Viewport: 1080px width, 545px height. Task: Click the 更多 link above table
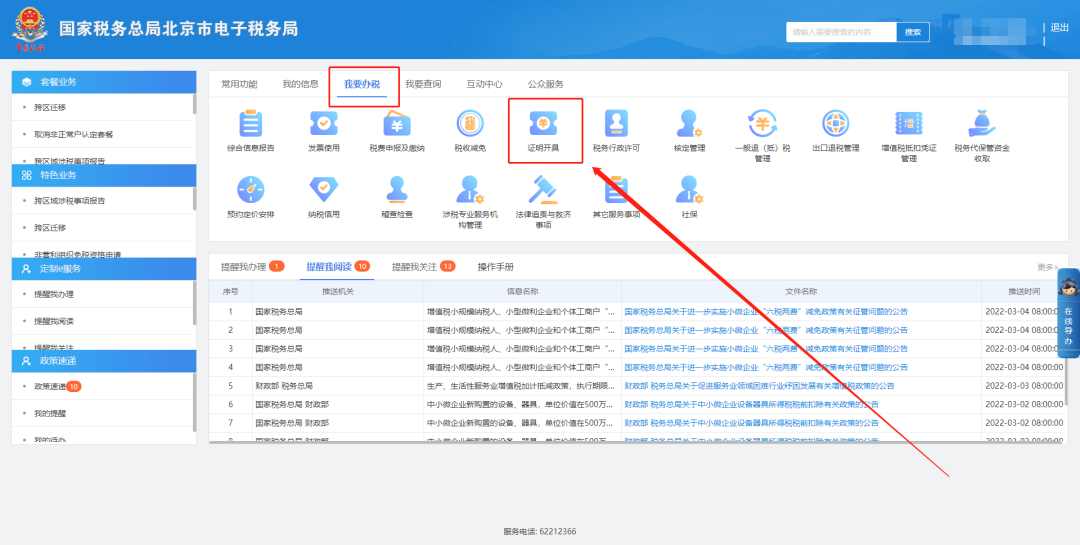click(x=1048, y=267)
